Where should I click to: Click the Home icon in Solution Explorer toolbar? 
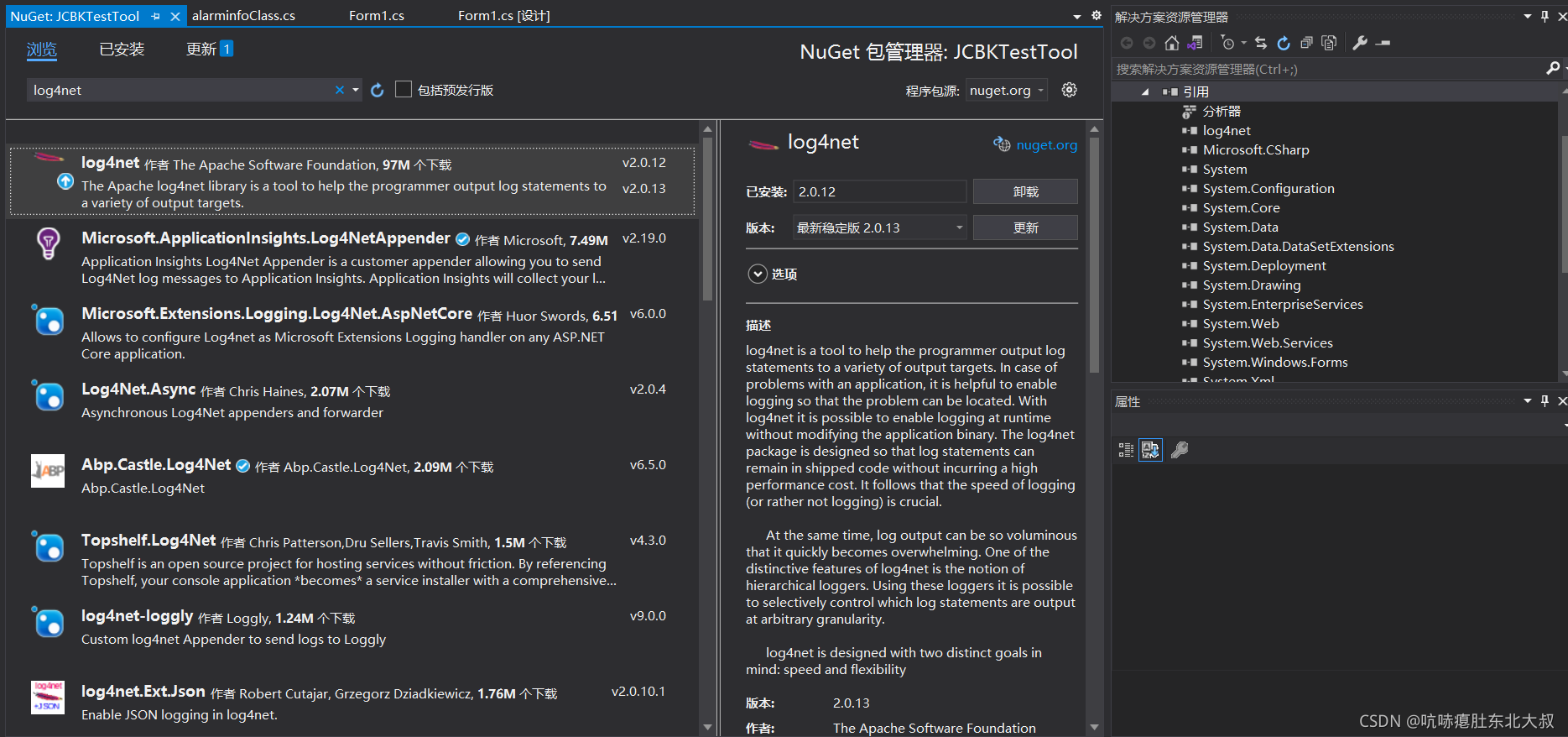[1172, 43]
